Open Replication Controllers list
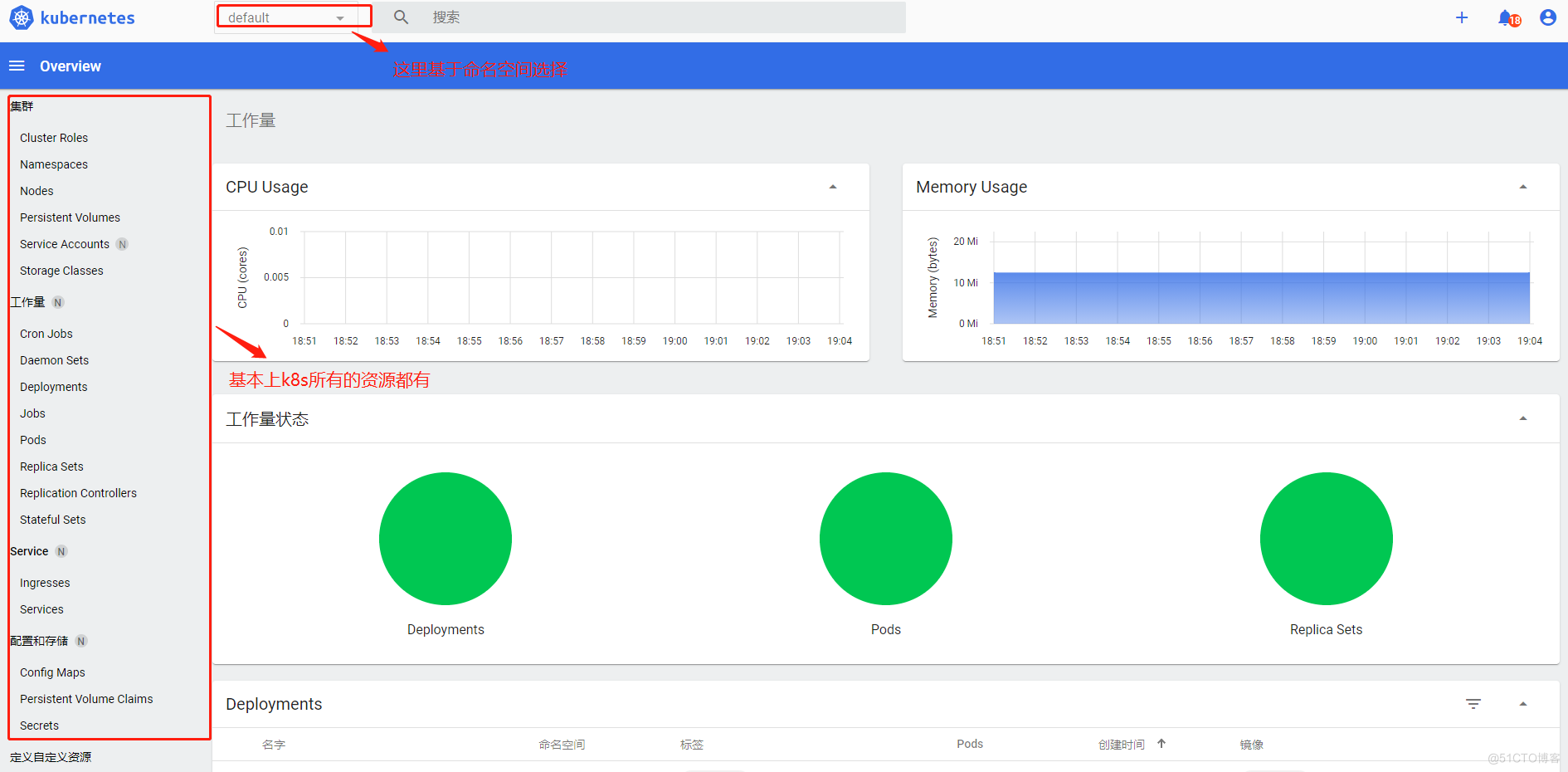The image size is (1568, 772). [78, 493]
